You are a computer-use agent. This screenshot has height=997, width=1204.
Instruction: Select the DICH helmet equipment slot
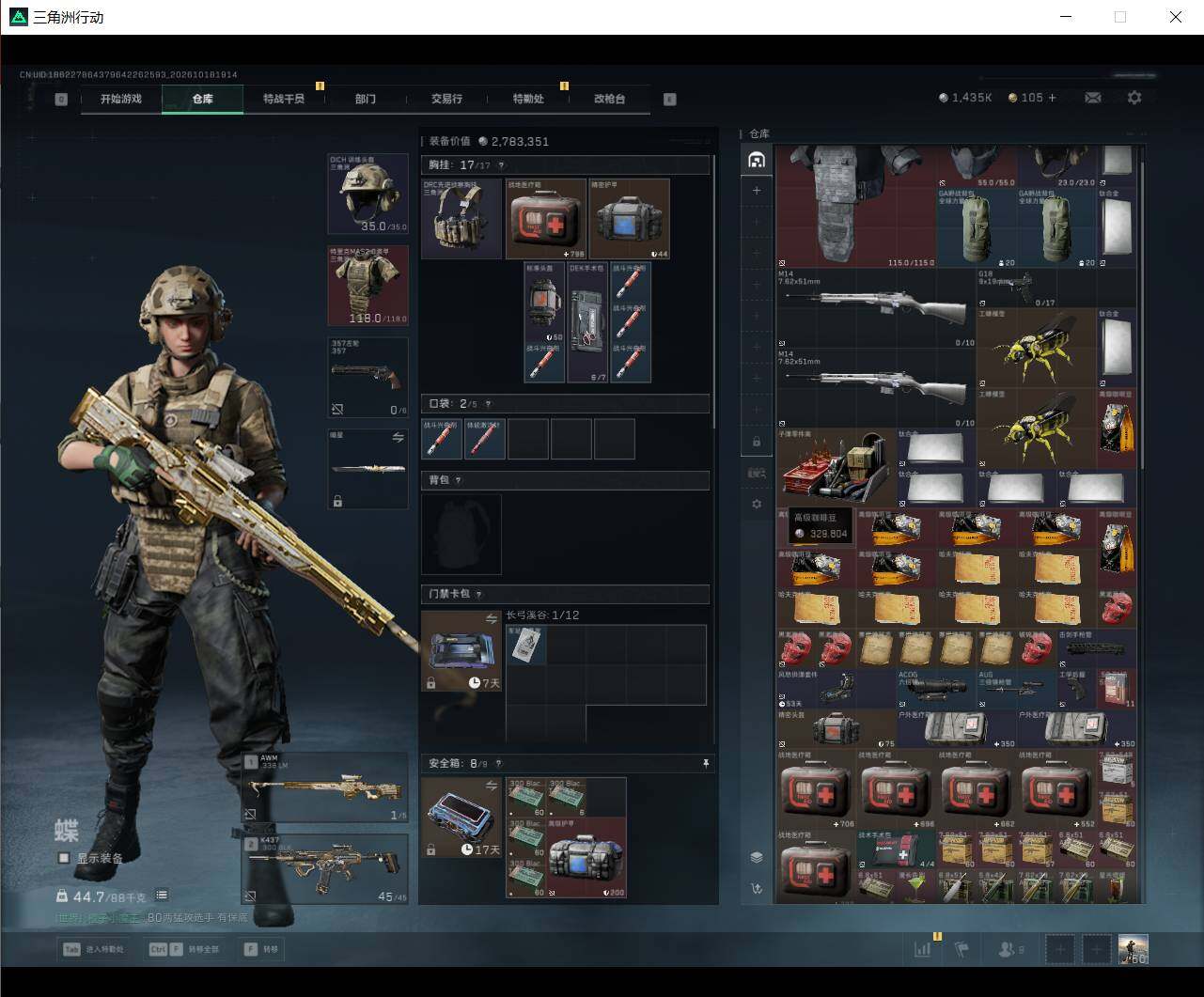(x=367, y=194)
